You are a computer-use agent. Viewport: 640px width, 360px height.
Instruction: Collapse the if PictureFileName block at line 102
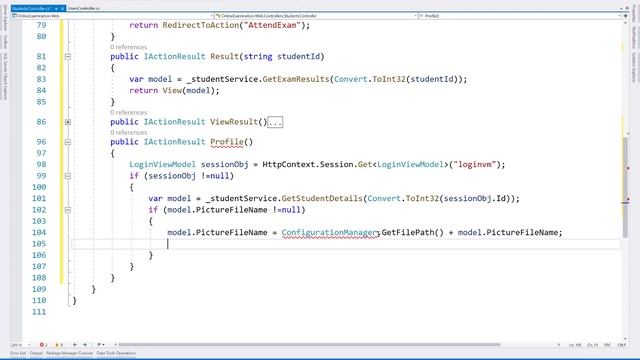68,210
